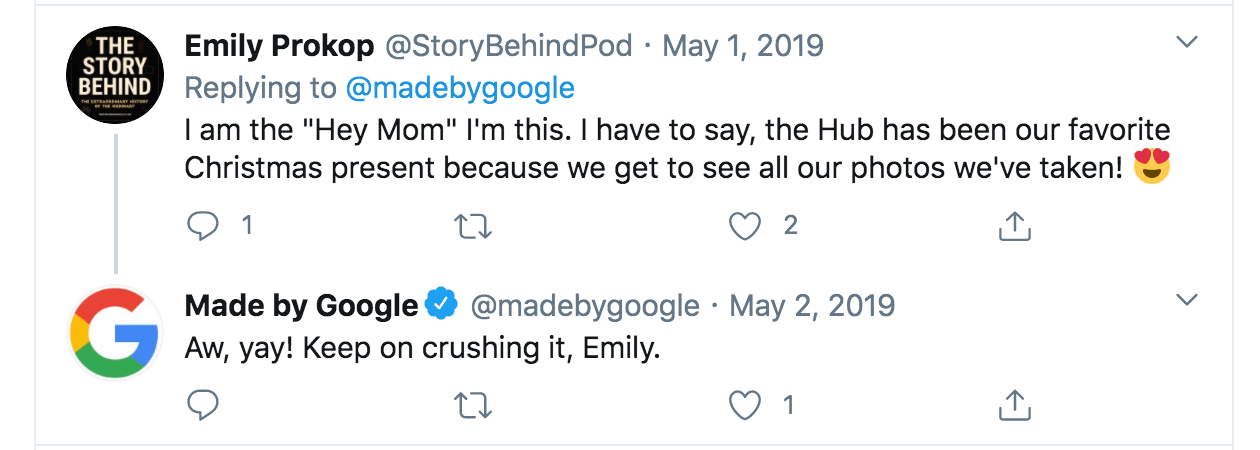The image size is (1260, 450).
Task: Like the Made by Google tweet
Action: (x=745, y=405)
